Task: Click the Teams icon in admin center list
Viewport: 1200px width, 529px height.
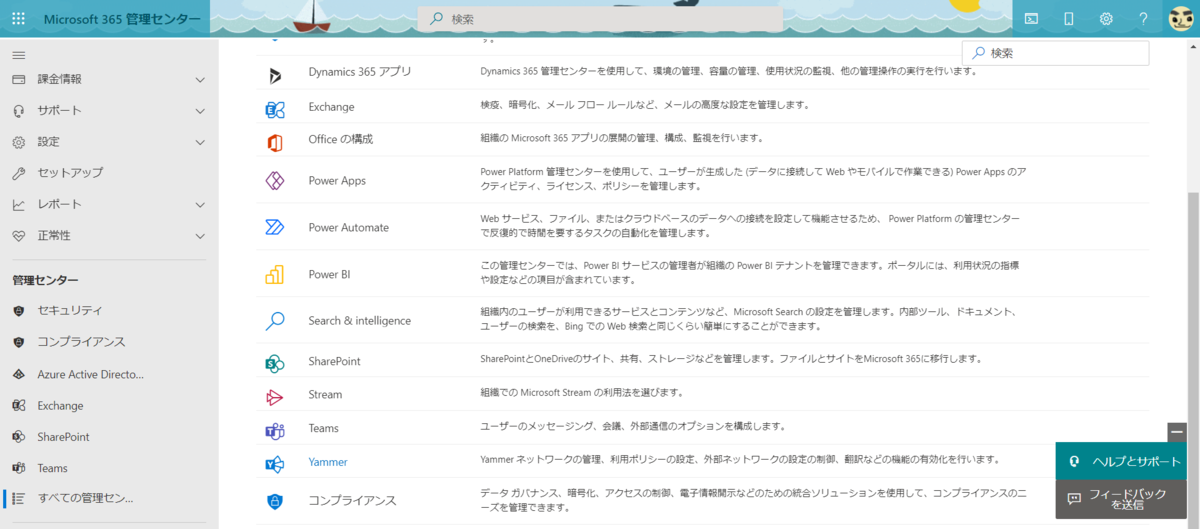Action: click(x=275, y=429)
